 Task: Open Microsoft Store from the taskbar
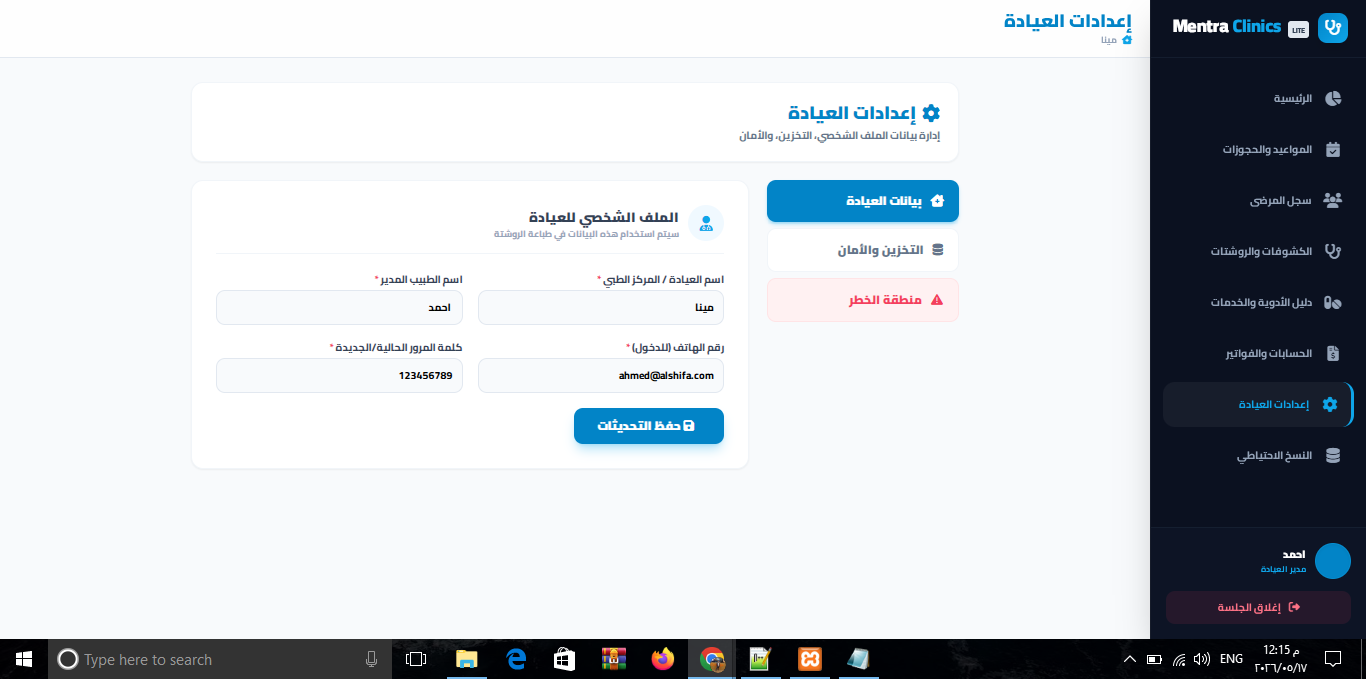pos(564,659)
